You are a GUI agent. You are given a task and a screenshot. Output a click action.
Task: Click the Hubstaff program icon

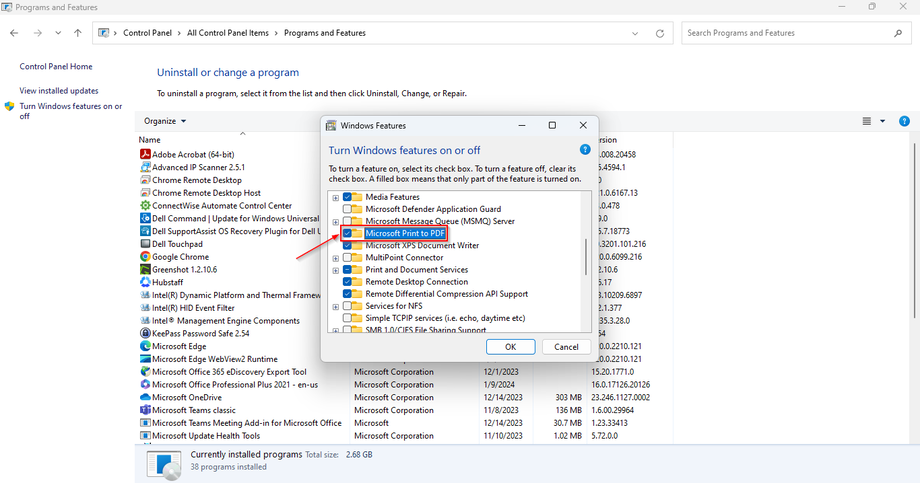144,282
